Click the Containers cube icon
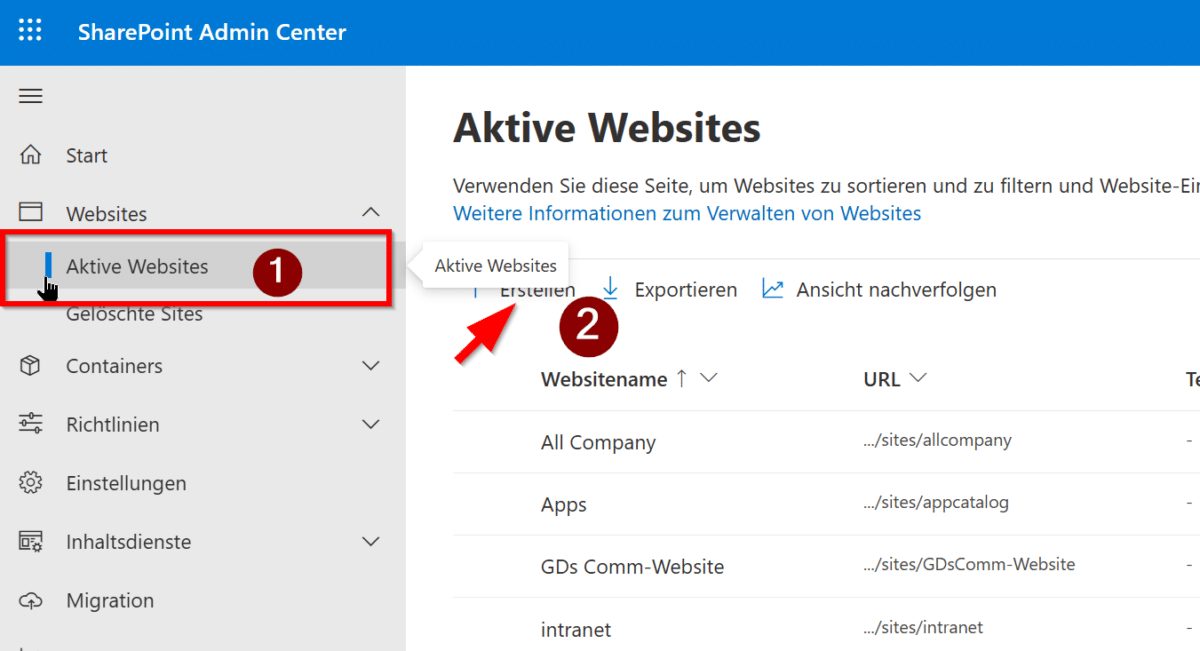Viewport: 1200px width, 651px height. tap(31, 366)
